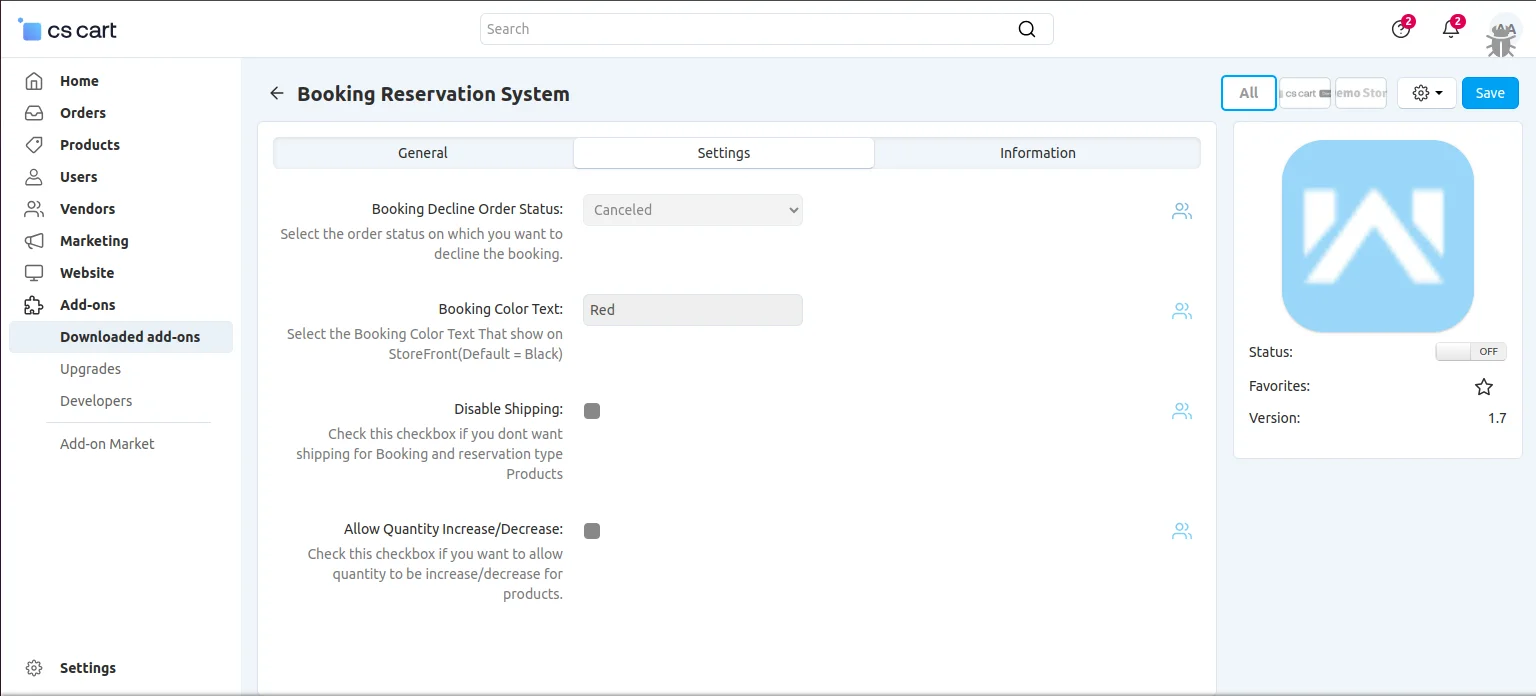
Task: Select the All storefronts button
Action: [x=1248, y=93]
